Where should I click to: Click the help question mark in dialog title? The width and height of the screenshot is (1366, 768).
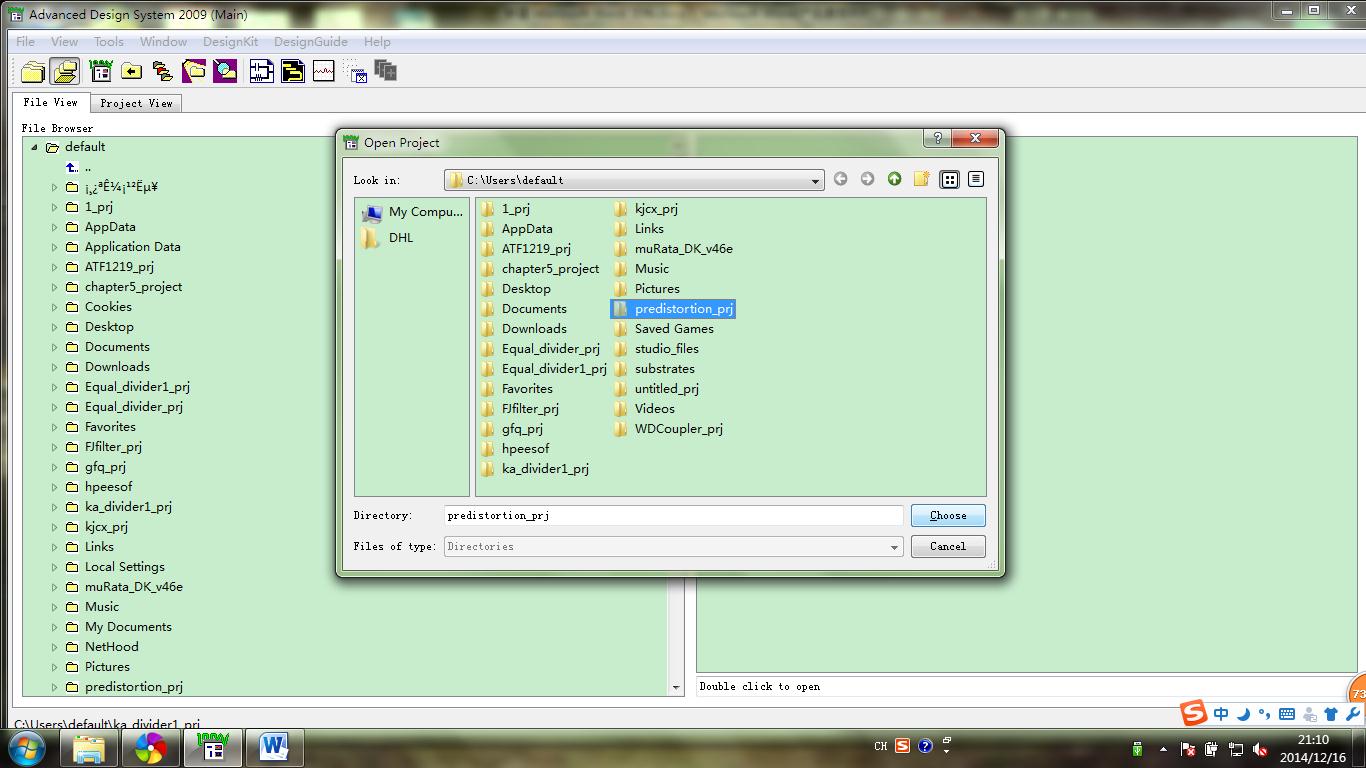pos(937,138)
